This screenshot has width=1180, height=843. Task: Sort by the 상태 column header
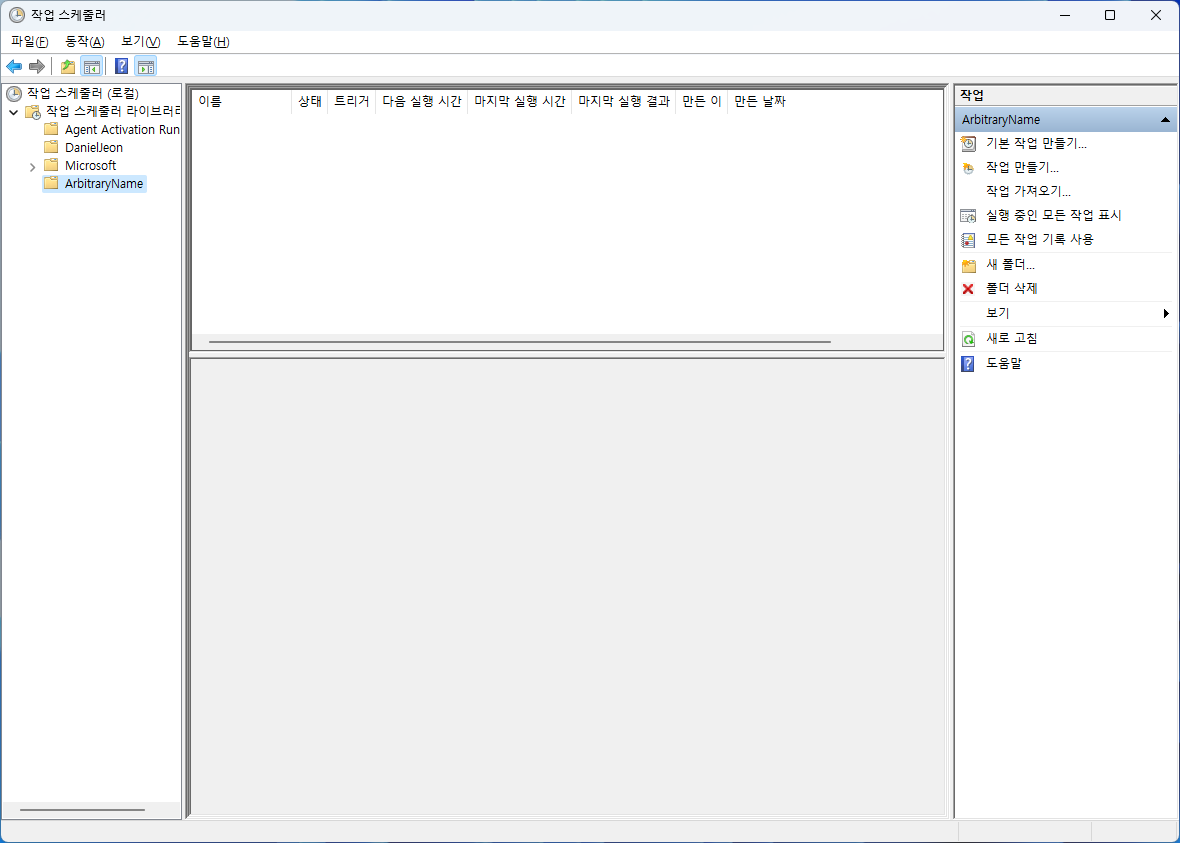pyautogui.click(x=309, y=102)
